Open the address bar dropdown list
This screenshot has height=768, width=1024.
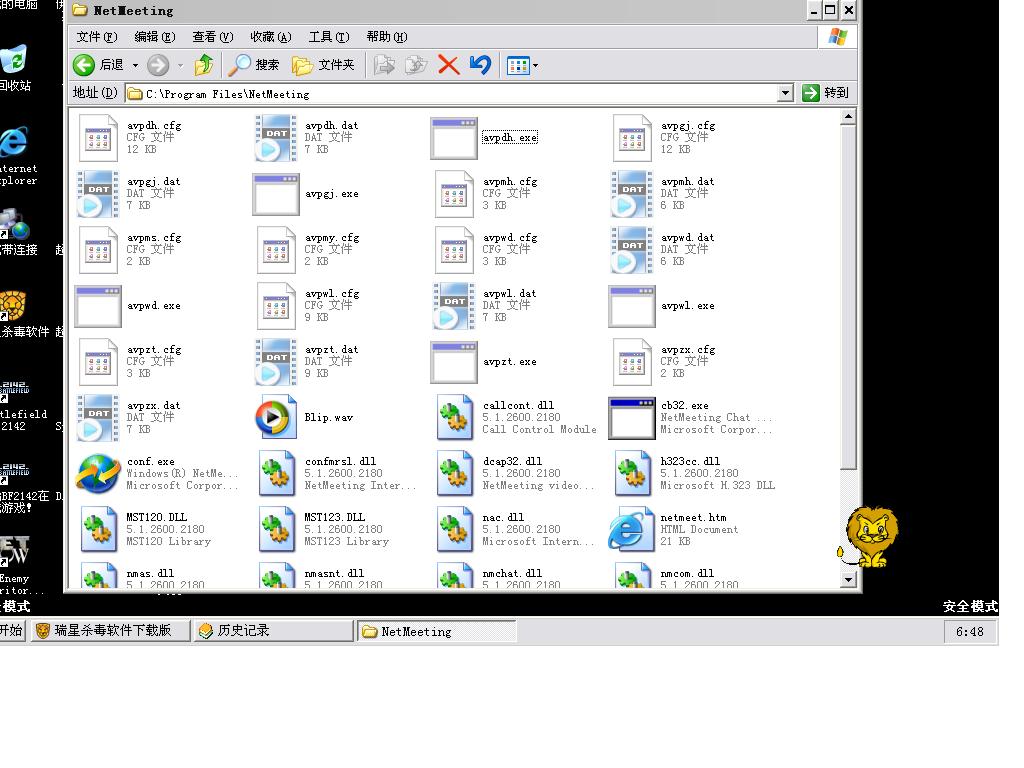[786, 93]
